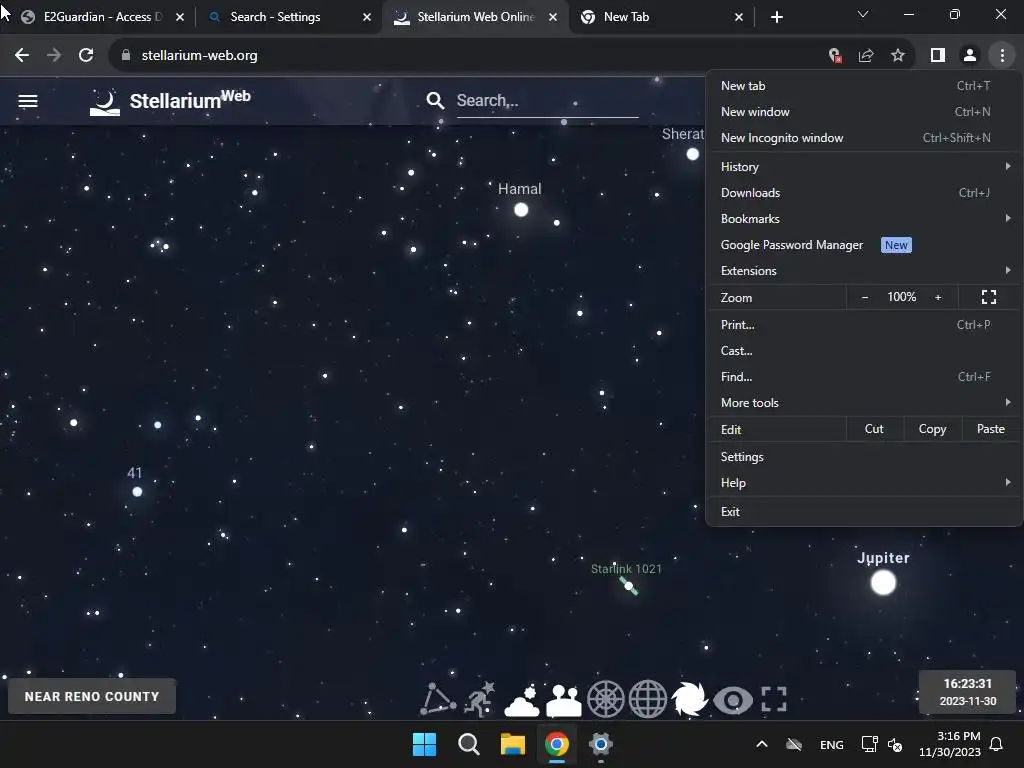1024x768 pixels.
Task: Toggle azimuthal grid icon
Action: (x=605, y=699)
